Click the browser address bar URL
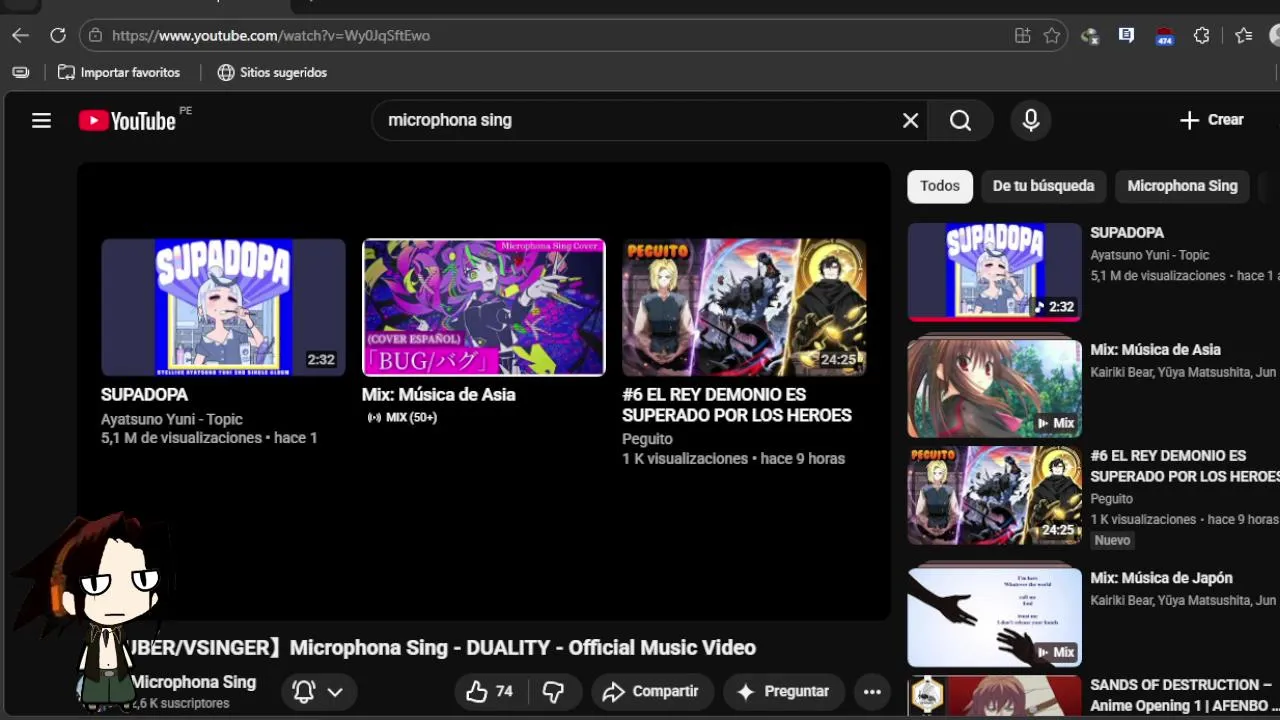1280x720 pixels. [x=271, y=35]
